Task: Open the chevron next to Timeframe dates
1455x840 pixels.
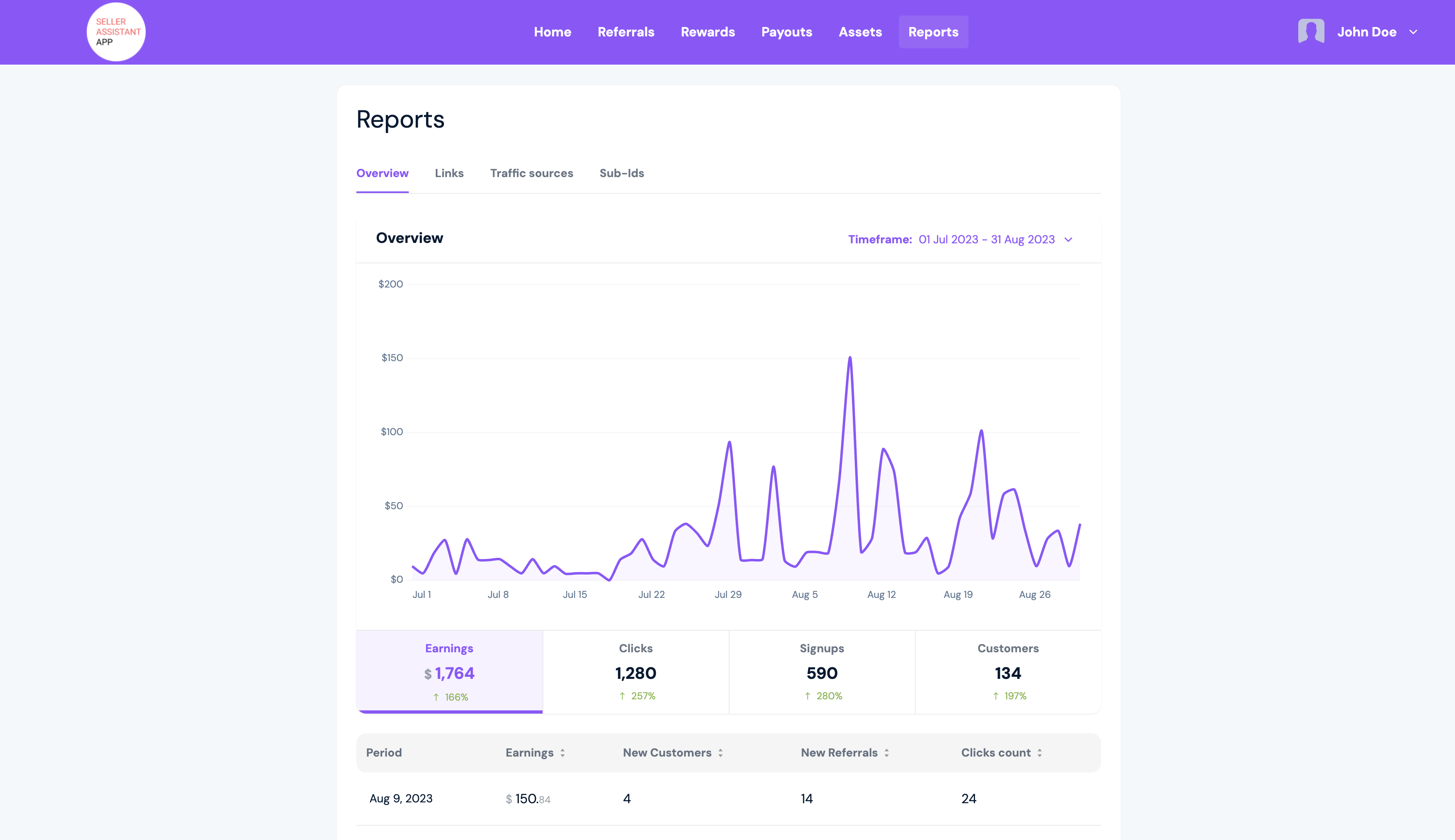Action: tap(1068, 239)
